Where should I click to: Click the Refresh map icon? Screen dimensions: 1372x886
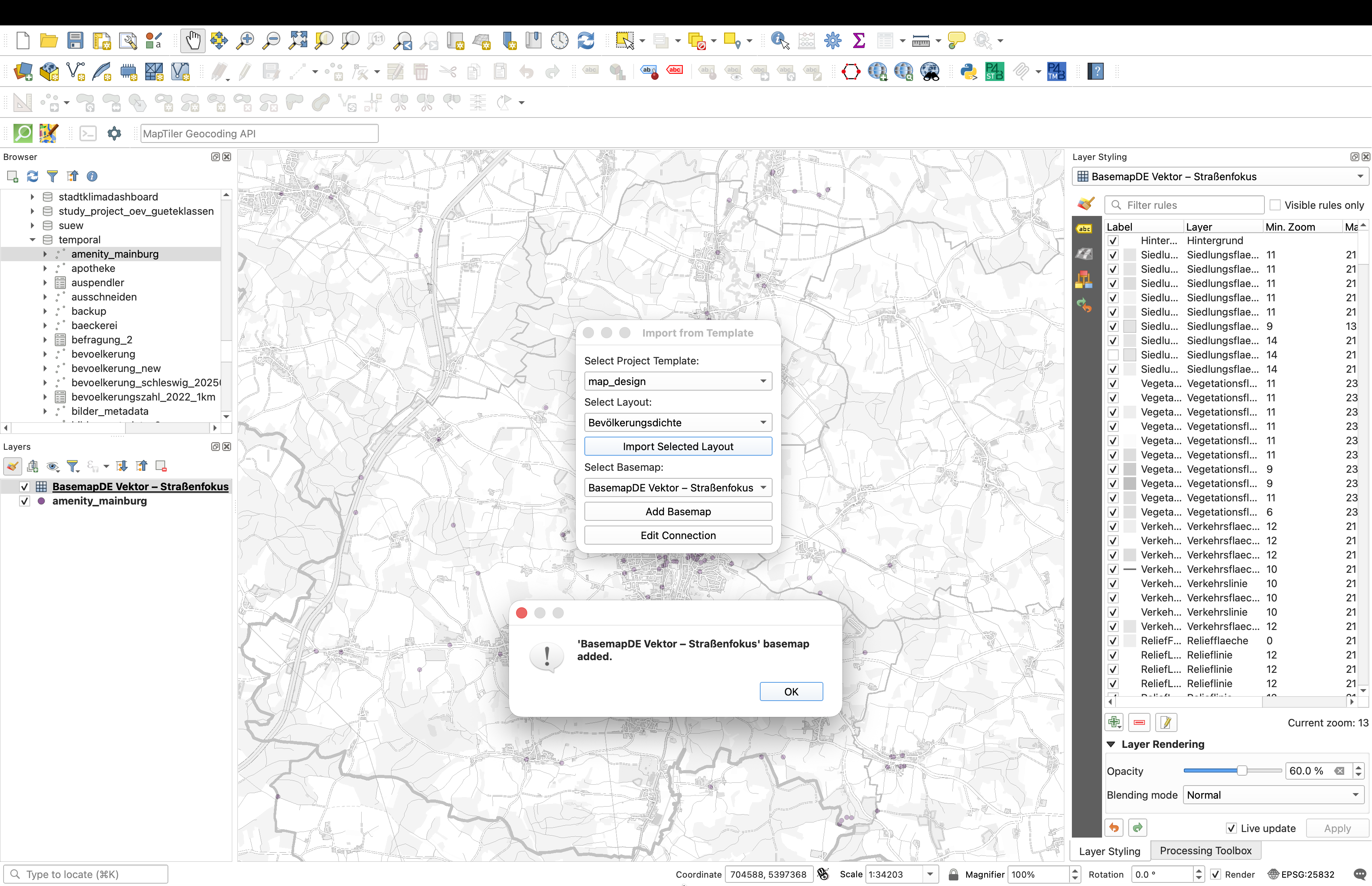[x=586, y=40]
